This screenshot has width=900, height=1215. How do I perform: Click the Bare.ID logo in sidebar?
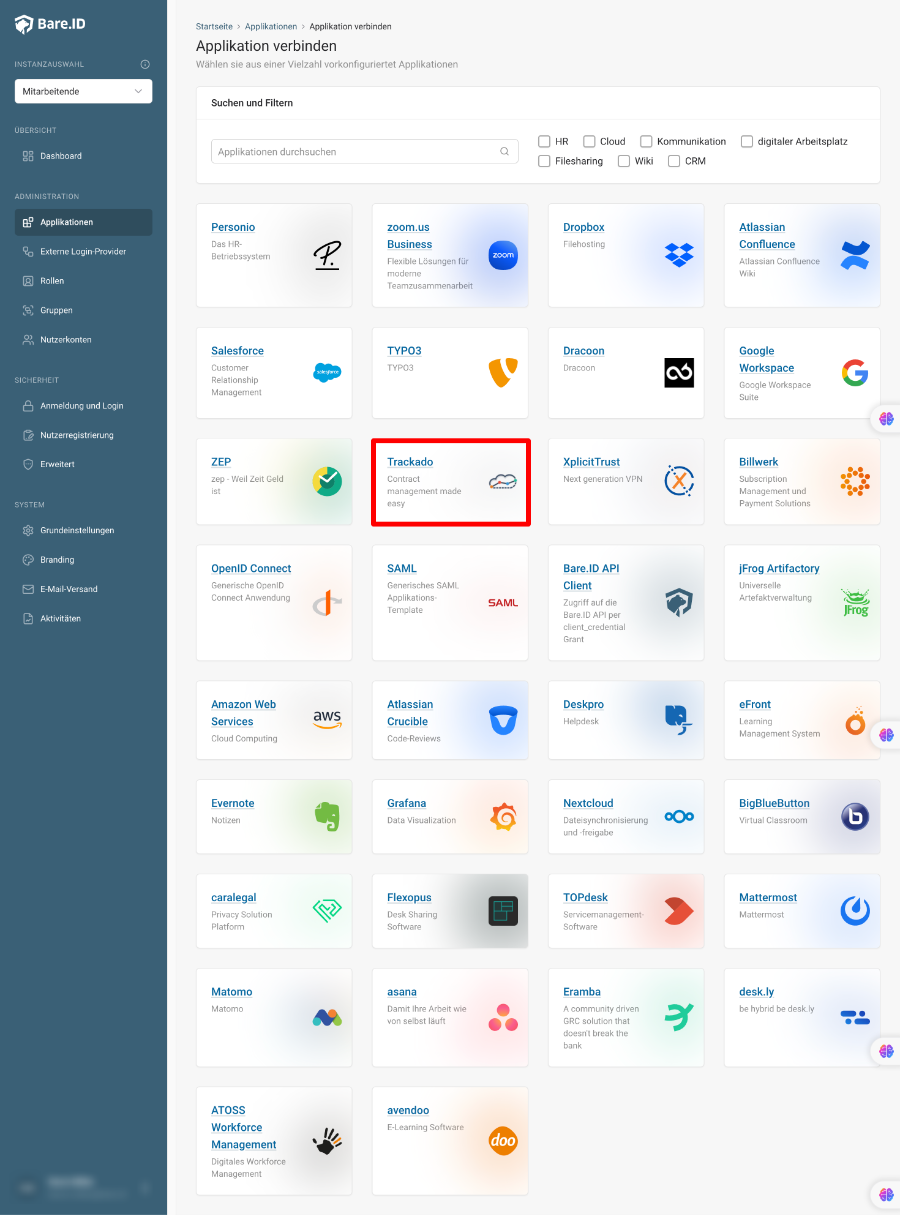(50, 24)
